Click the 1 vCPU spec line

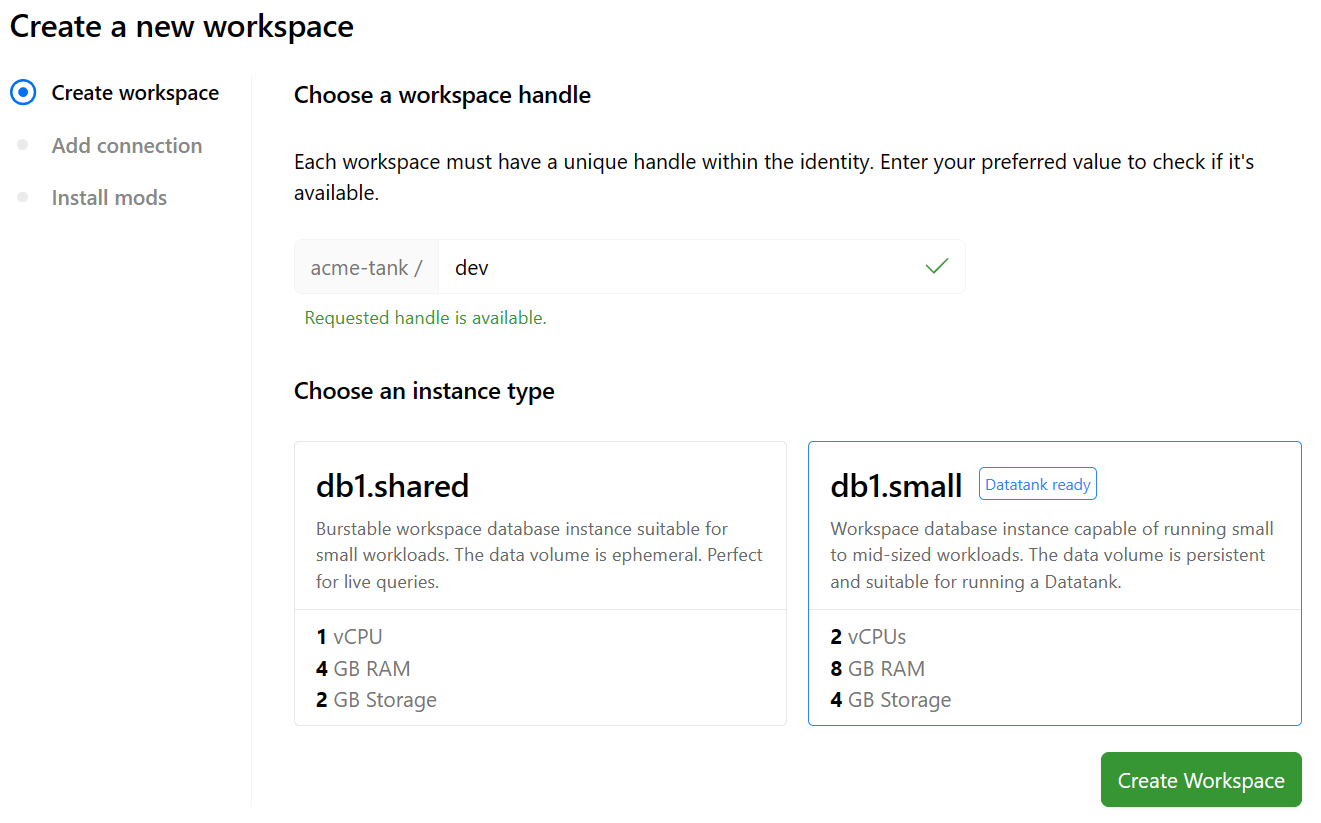[x=349, y=637]
